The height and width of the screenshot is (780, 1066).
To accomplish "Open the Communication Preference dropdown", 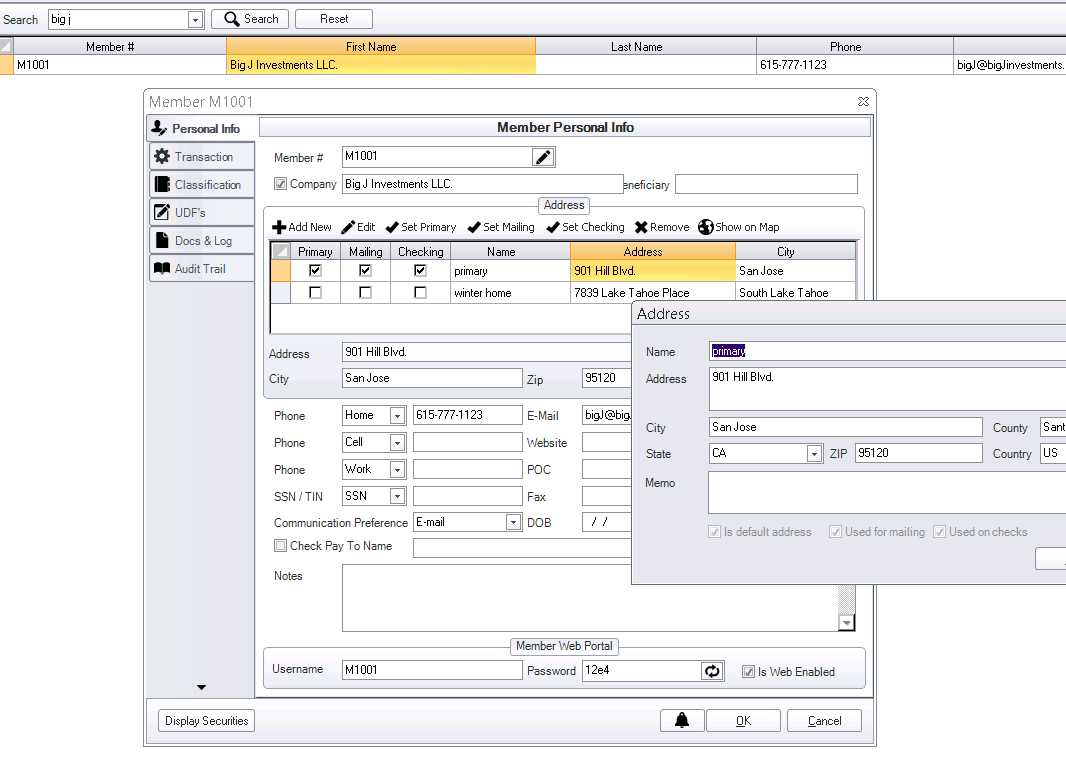I will [x=513, y=521].
